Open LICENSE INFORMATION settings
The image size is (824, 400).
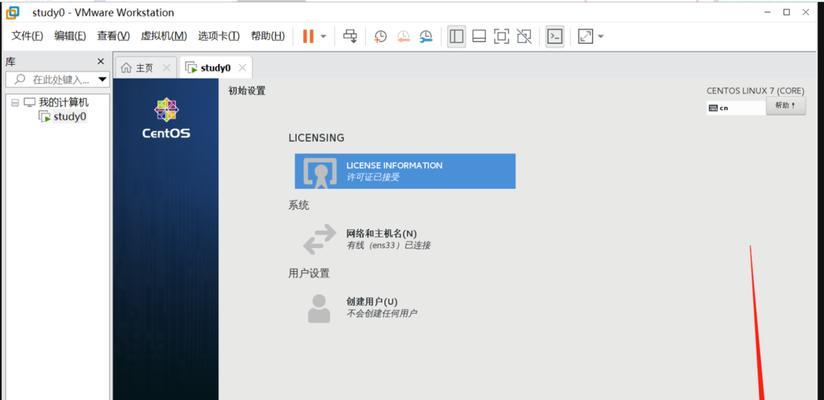point(405,171)
